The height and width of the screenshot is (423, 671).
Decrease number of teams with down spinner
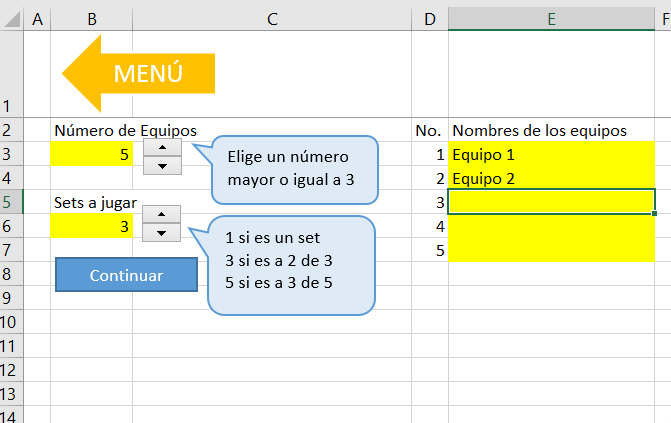click(162, 165)
